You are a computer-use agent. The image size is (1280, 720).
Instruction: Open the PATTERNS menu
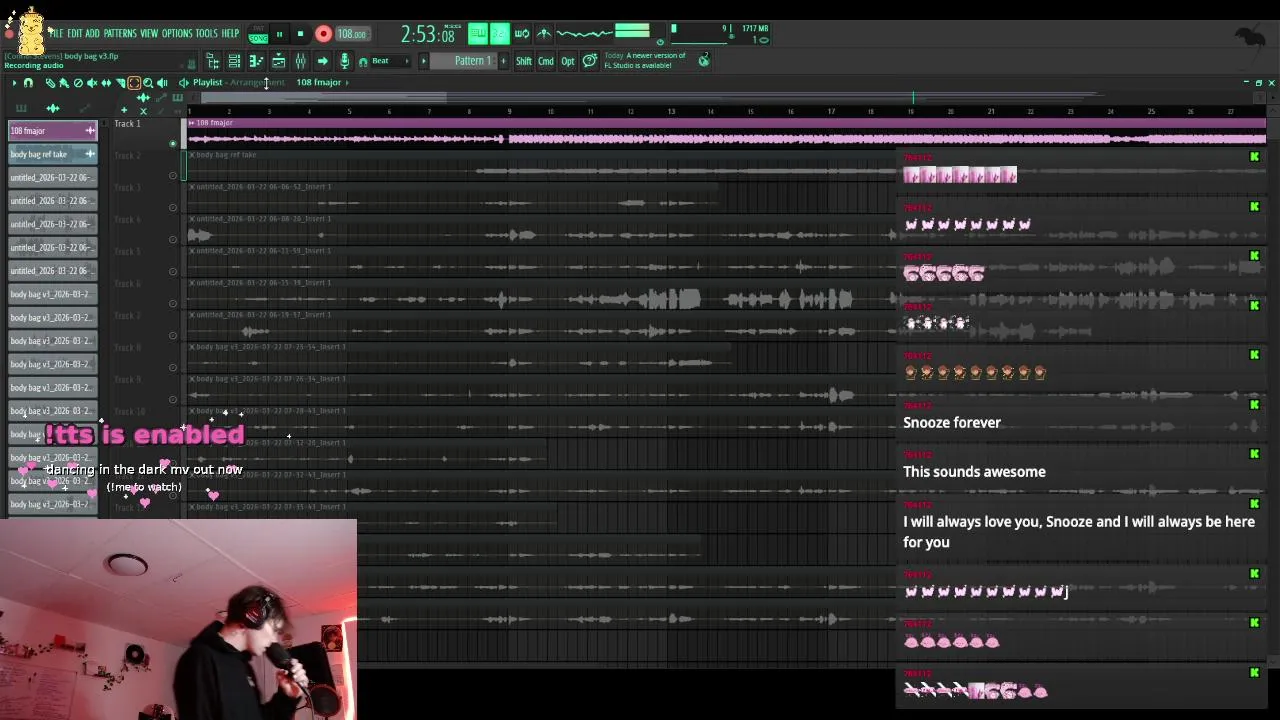point(120,34)
